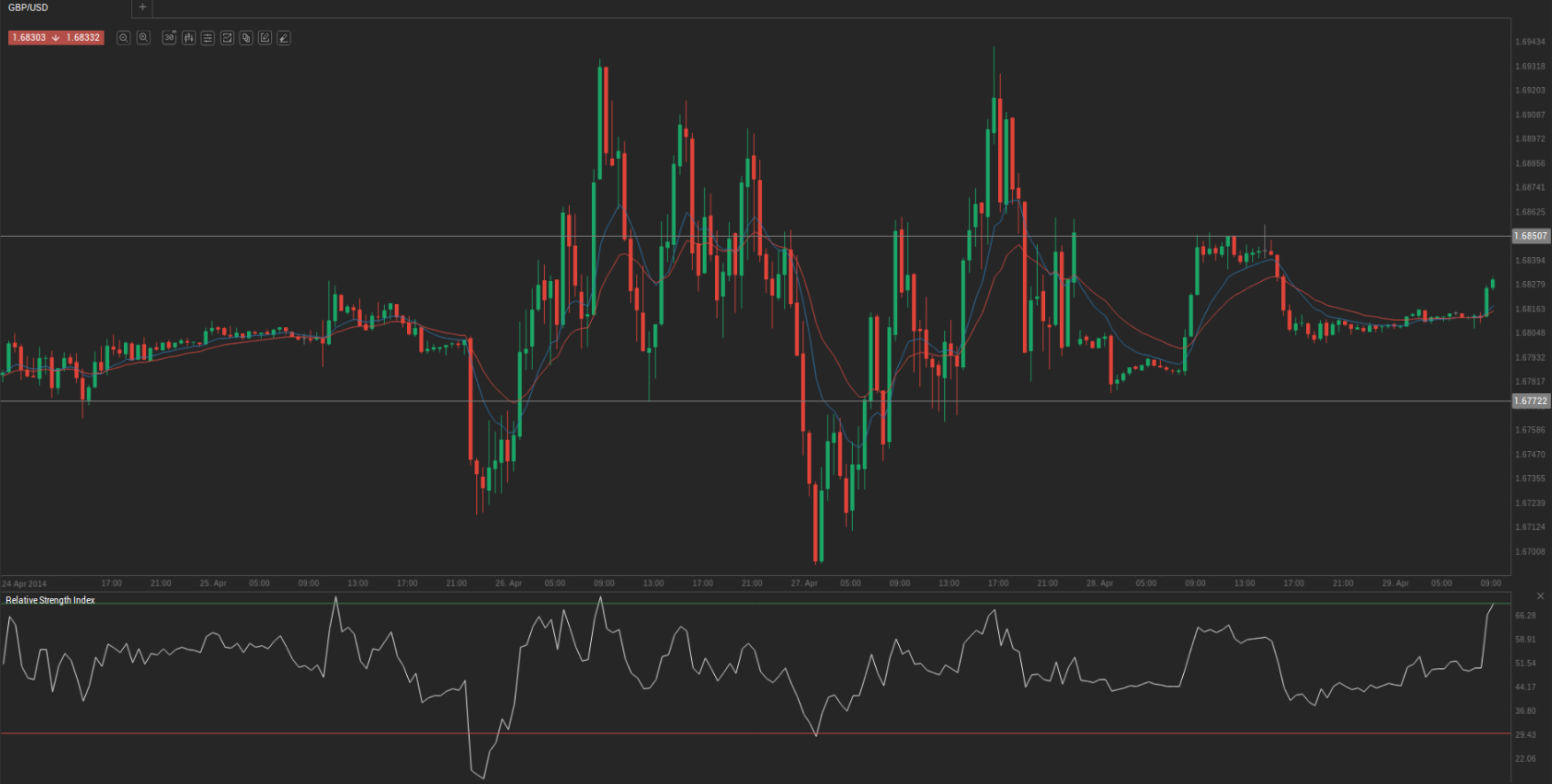Add a new chart tab with plus
The height and width of the screenshot is (784, 1552).
tap(142, 7)
